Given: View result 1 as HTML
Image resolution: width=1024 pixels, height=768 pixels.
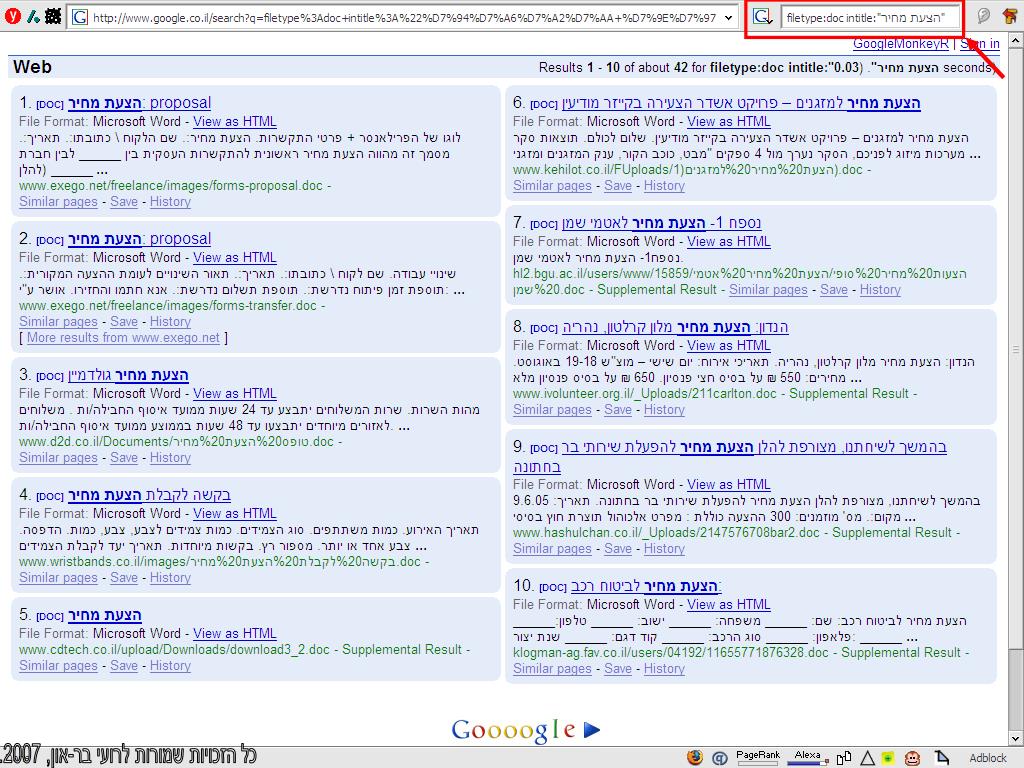Looking at the screenshot, I should pyautogui.click(x=234, y=121).
